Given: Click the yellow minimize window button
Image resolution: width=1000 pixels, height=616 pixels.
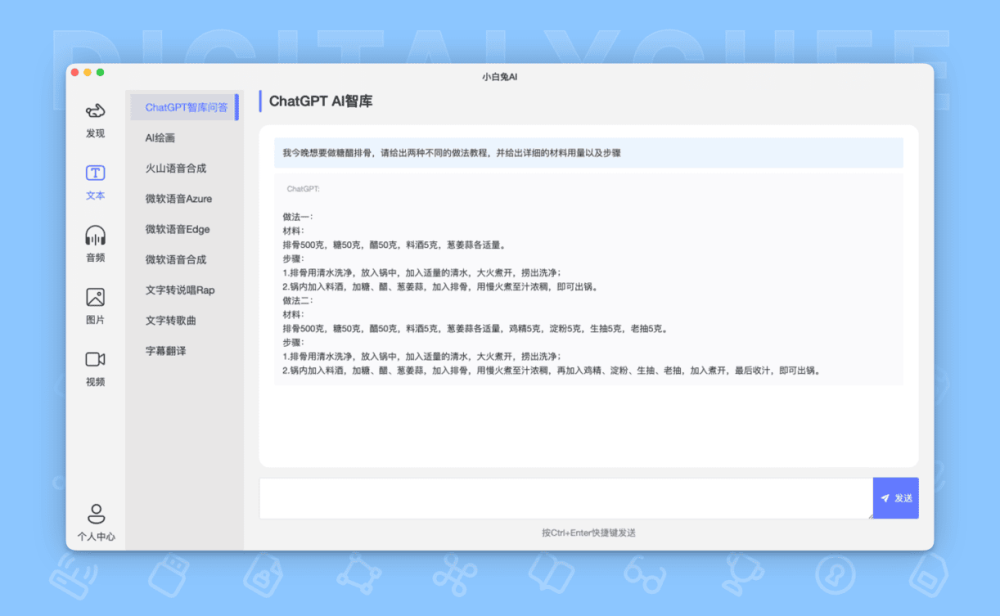Looking at the screenshot, I should (x=87, y=73).
